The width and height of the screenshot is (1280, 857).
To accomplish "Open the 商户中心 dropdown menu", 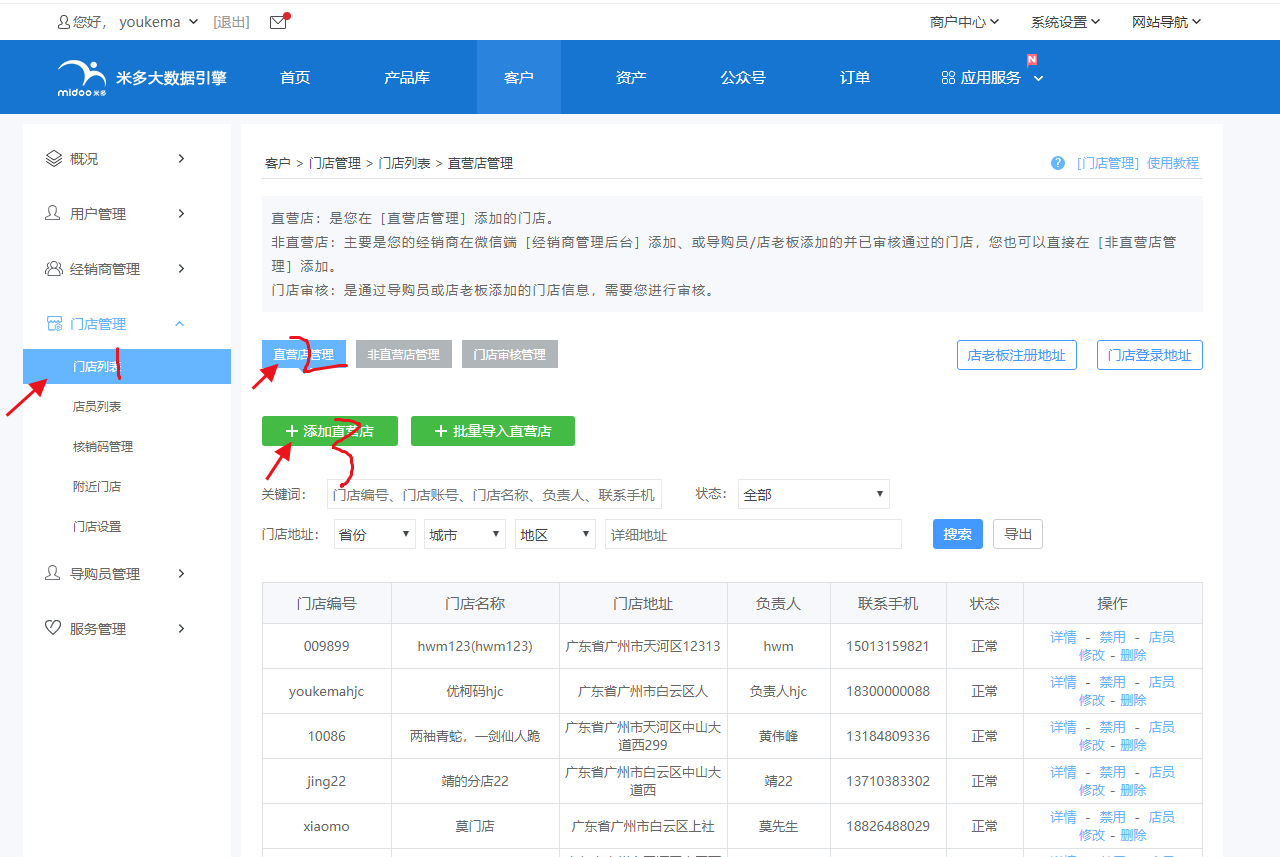I will coord(964,22).
